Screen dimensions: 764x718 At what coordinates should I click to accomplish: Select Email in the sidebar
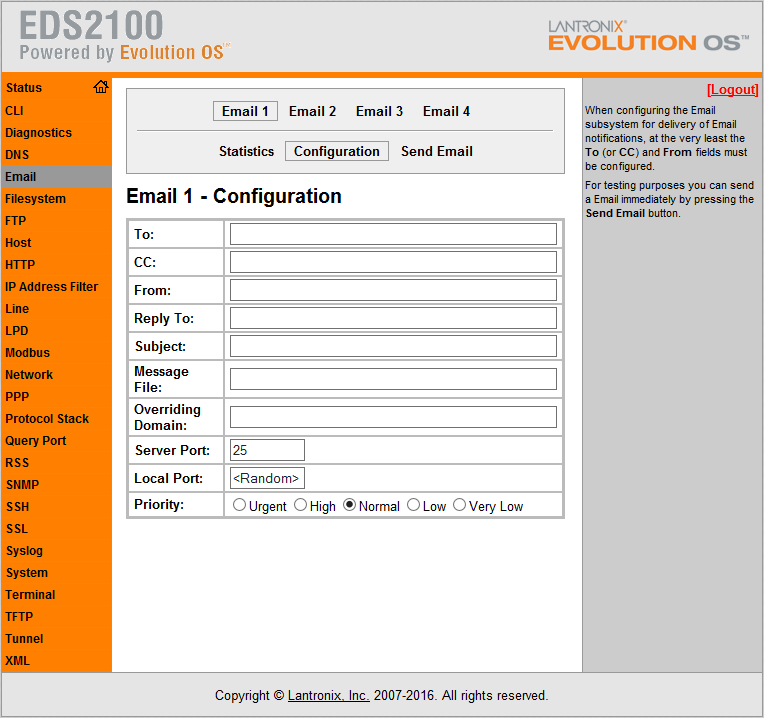pyautogui.click(x=56, y=176)
